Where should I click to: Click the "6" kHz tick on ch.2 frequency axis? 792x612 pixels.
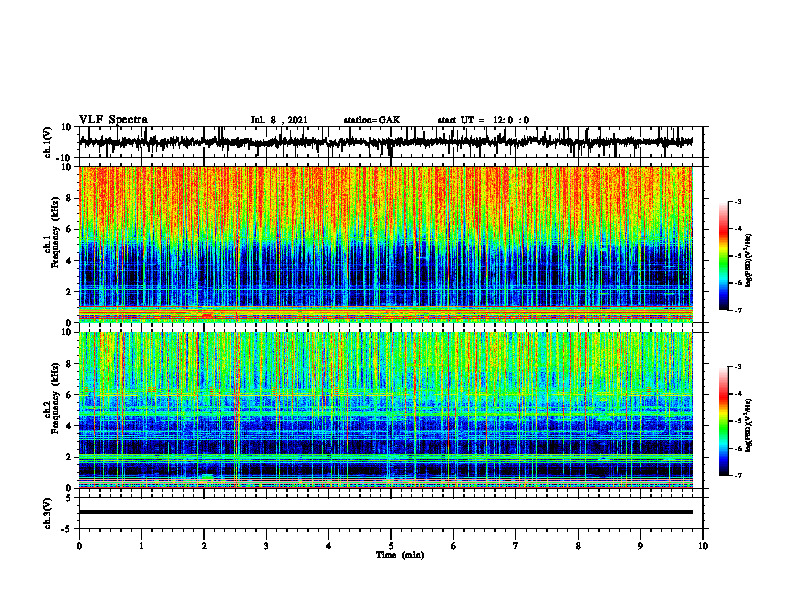point(70,395)
